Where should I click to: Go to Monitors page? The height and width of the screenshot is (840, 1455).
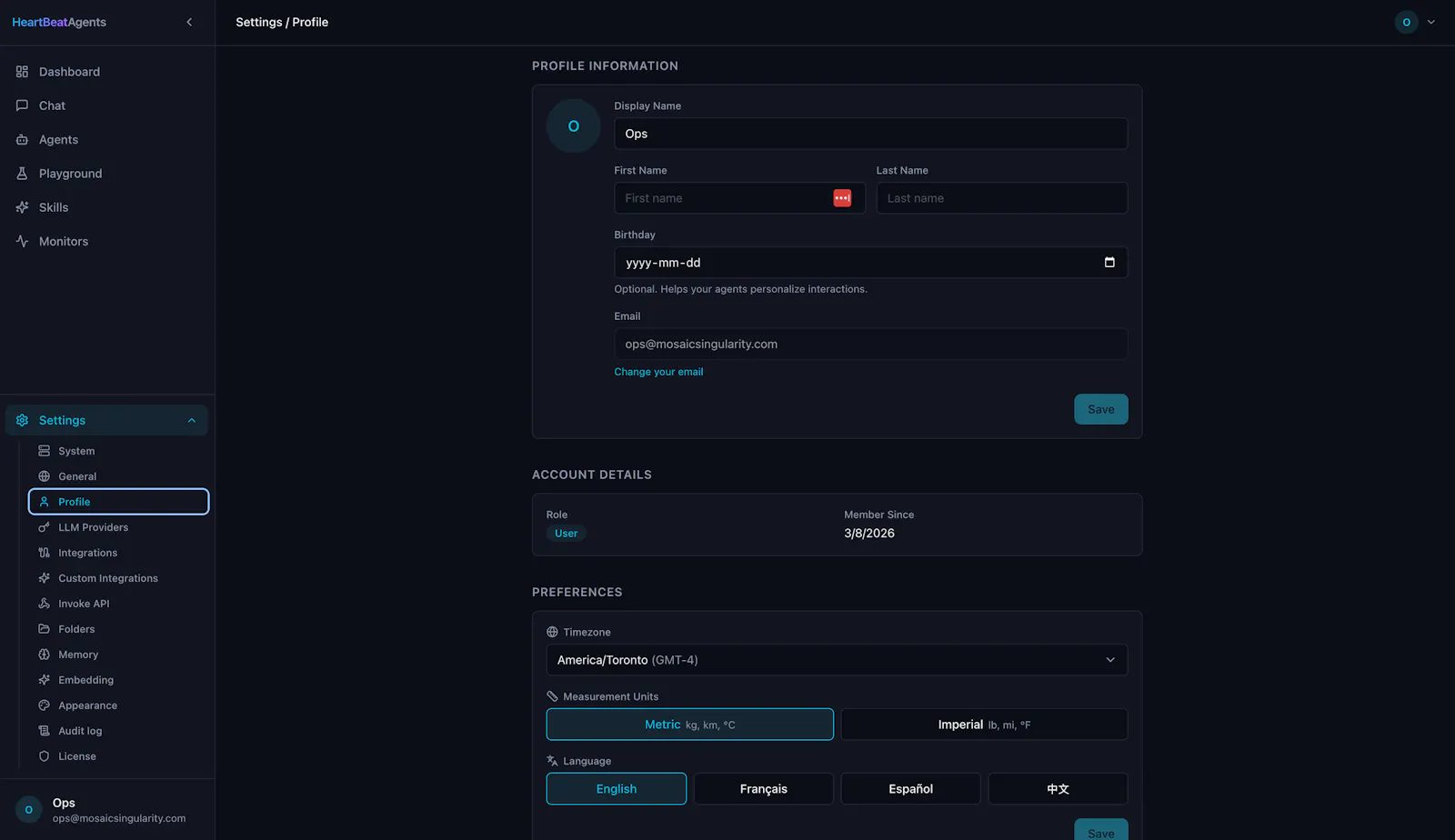coord(107,241)
